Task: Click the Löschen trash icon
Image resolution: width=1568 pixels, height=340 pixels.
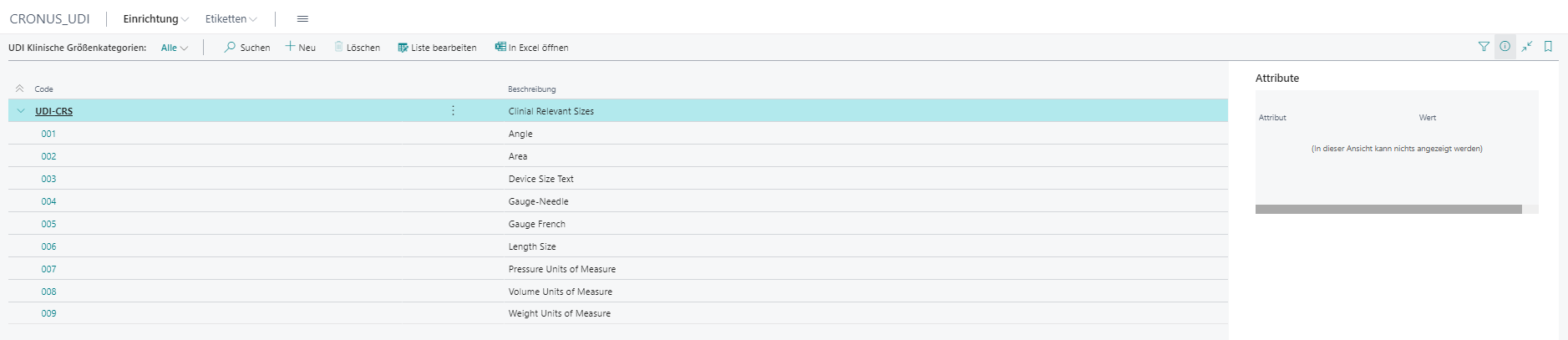Action: pyautogui.click(x=338, y=47)
